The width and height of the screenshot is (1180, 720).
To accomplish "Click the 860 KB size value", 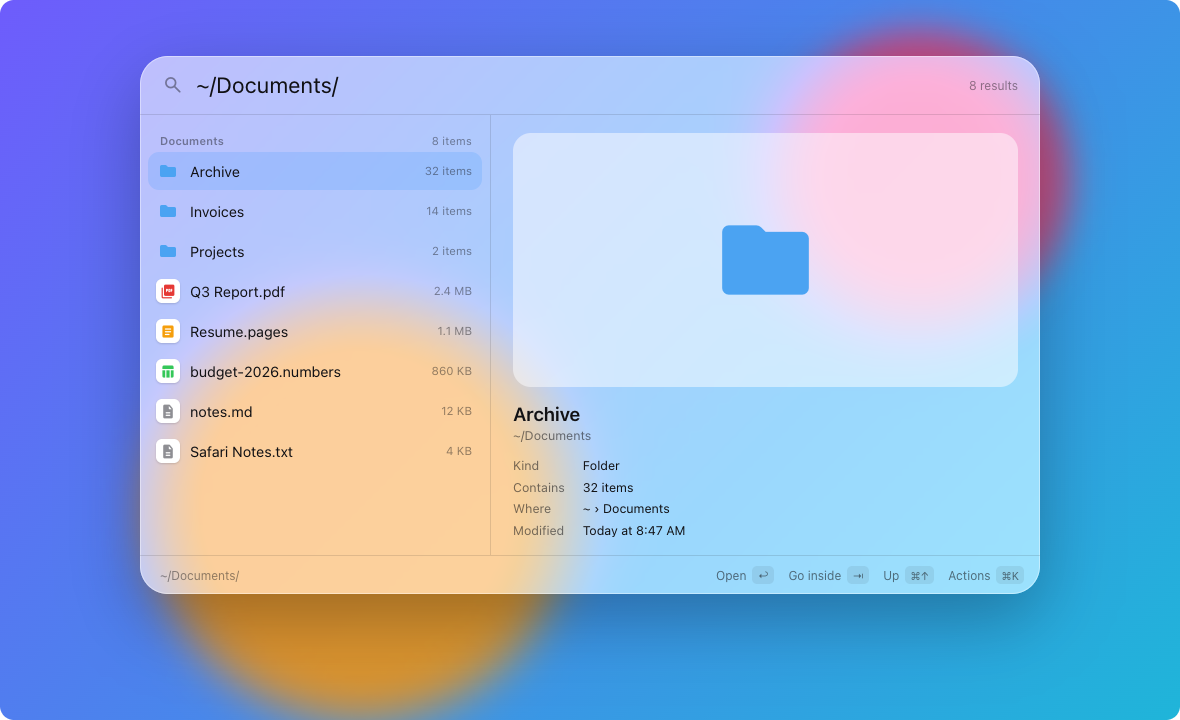I will coord(452,370).
